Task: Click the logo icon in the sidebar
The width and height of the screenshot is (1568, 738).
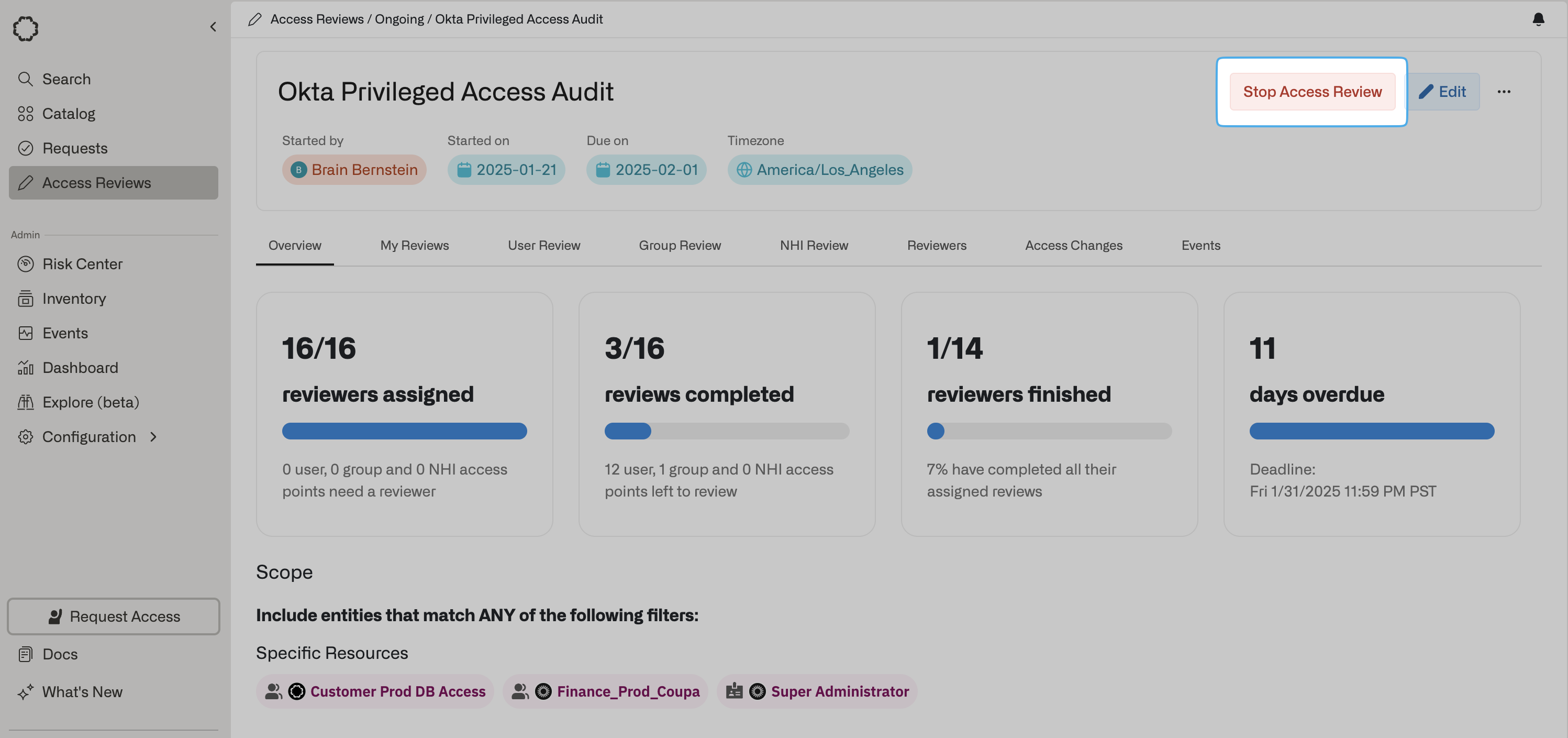Action: click(26, 28)
